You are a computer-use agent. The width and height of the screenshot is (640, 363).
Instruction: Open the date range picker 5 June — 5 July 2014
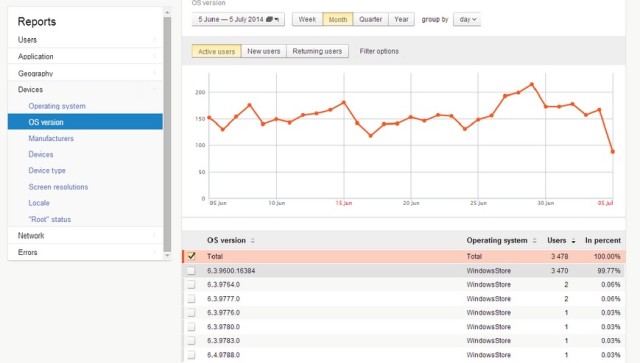[238, 19]
